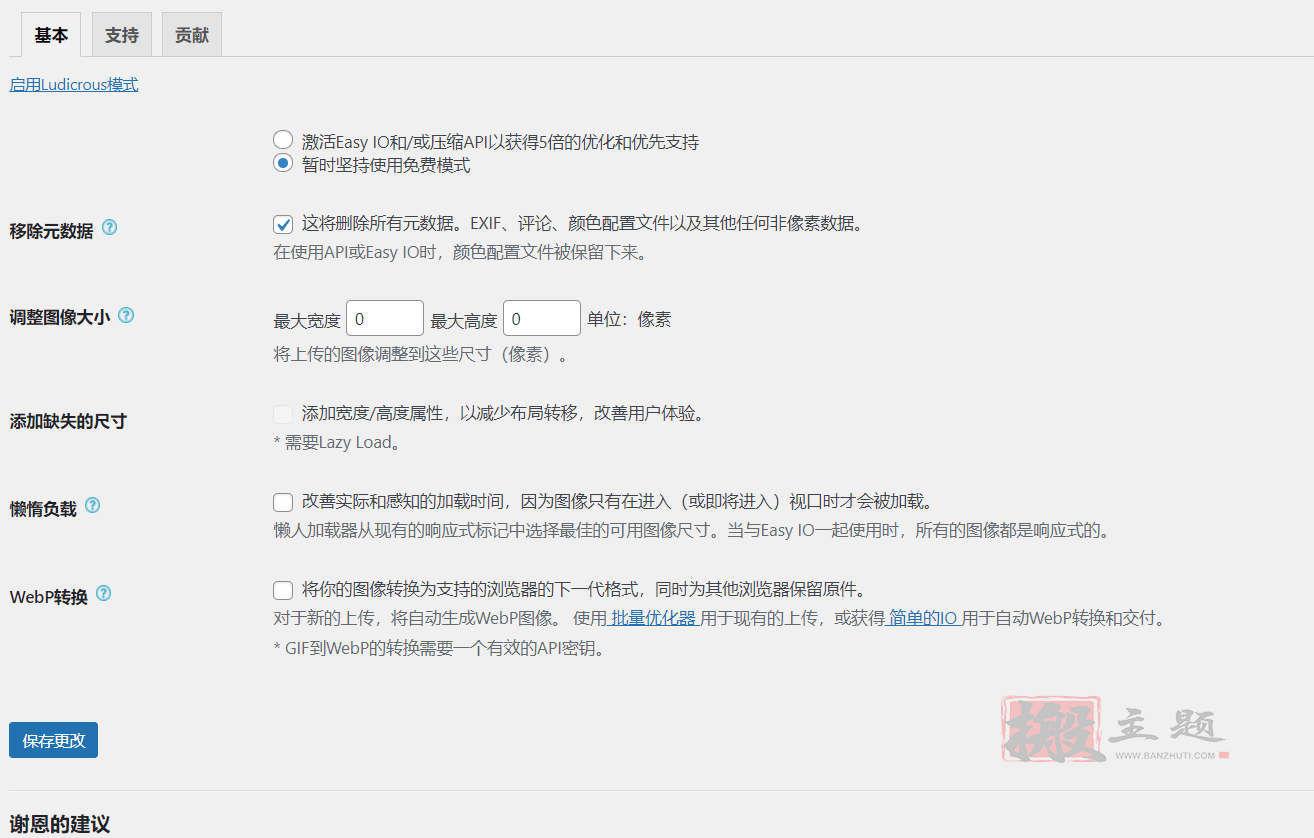Switch to the 贡献 tab
The image size is (1314, 838).
click(192, 35)
